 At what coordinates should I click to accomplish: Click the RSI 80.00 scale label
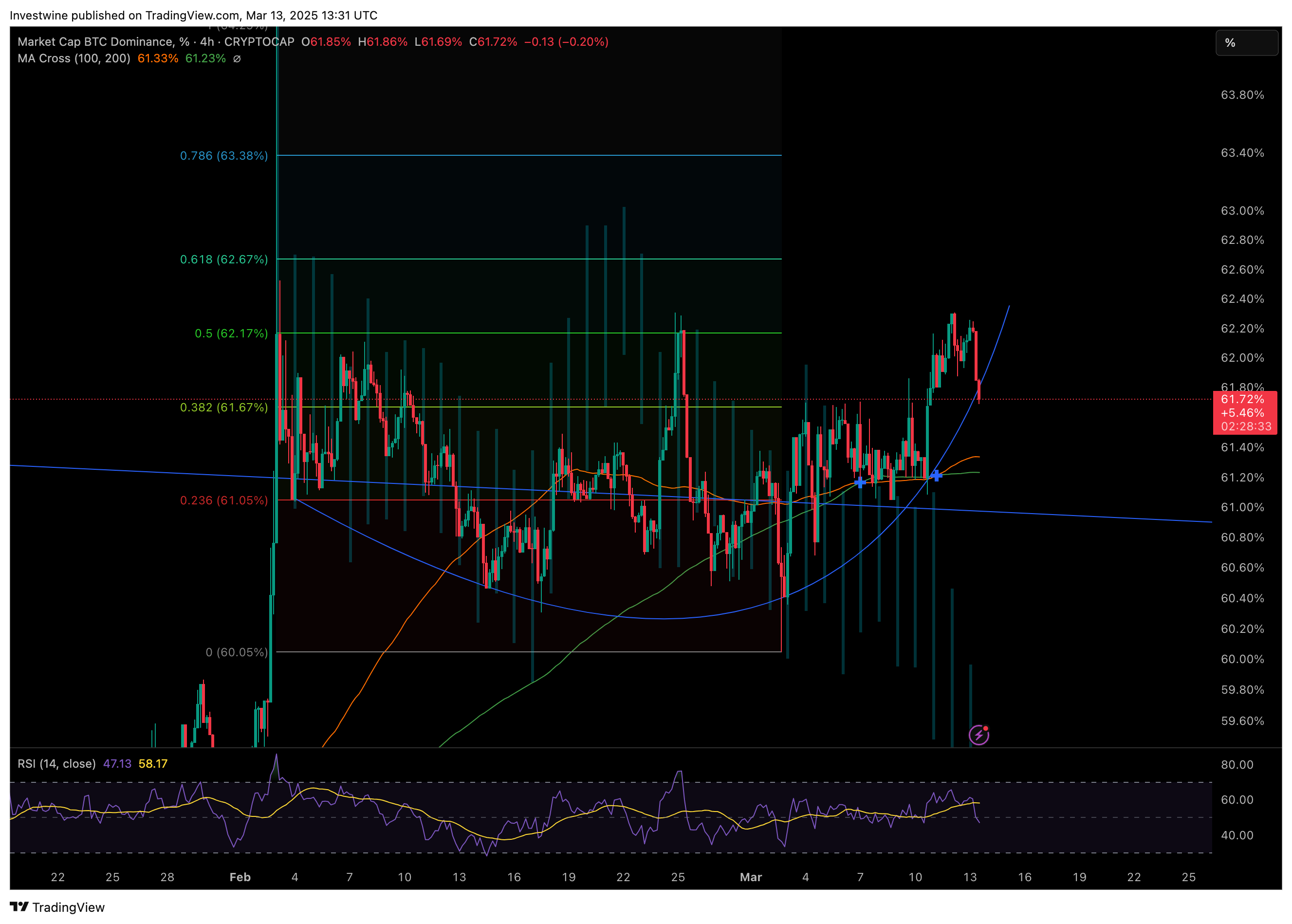pos(1237,765)
